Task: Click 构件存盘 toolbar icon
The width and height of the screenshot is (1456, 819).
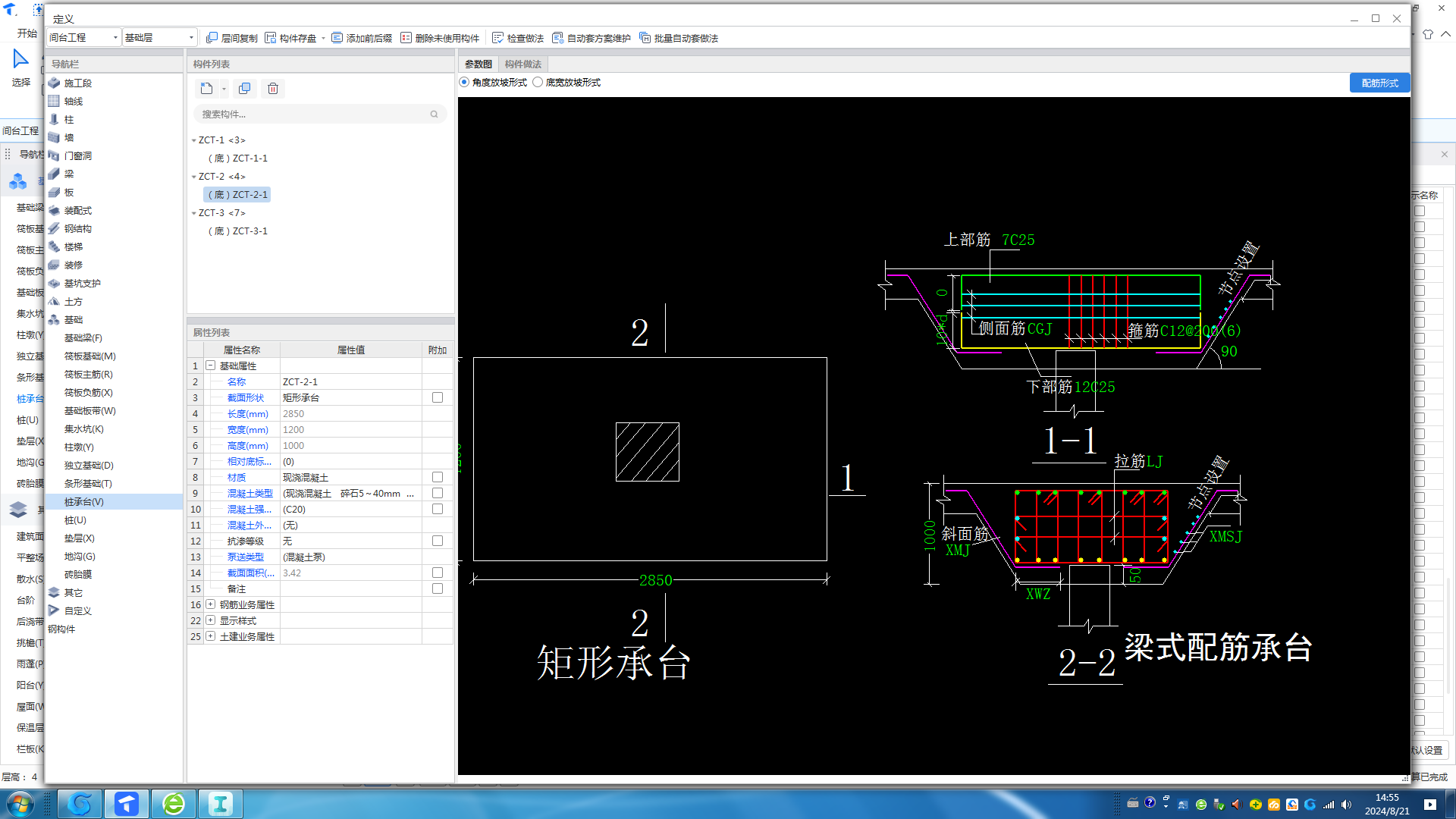Action: [271, 38]
